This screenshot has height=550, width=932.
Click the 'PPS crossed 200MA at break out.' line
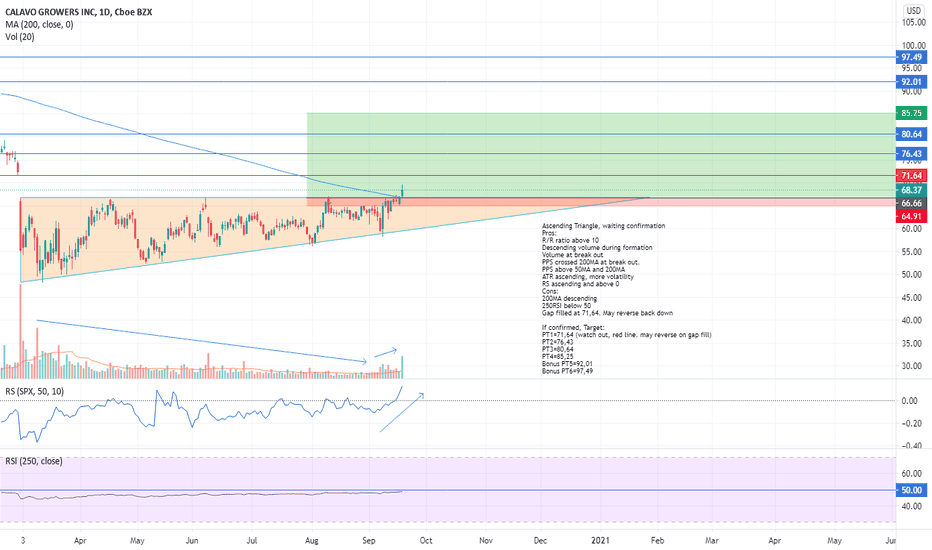pyautogui.click(x=591, y=262)
